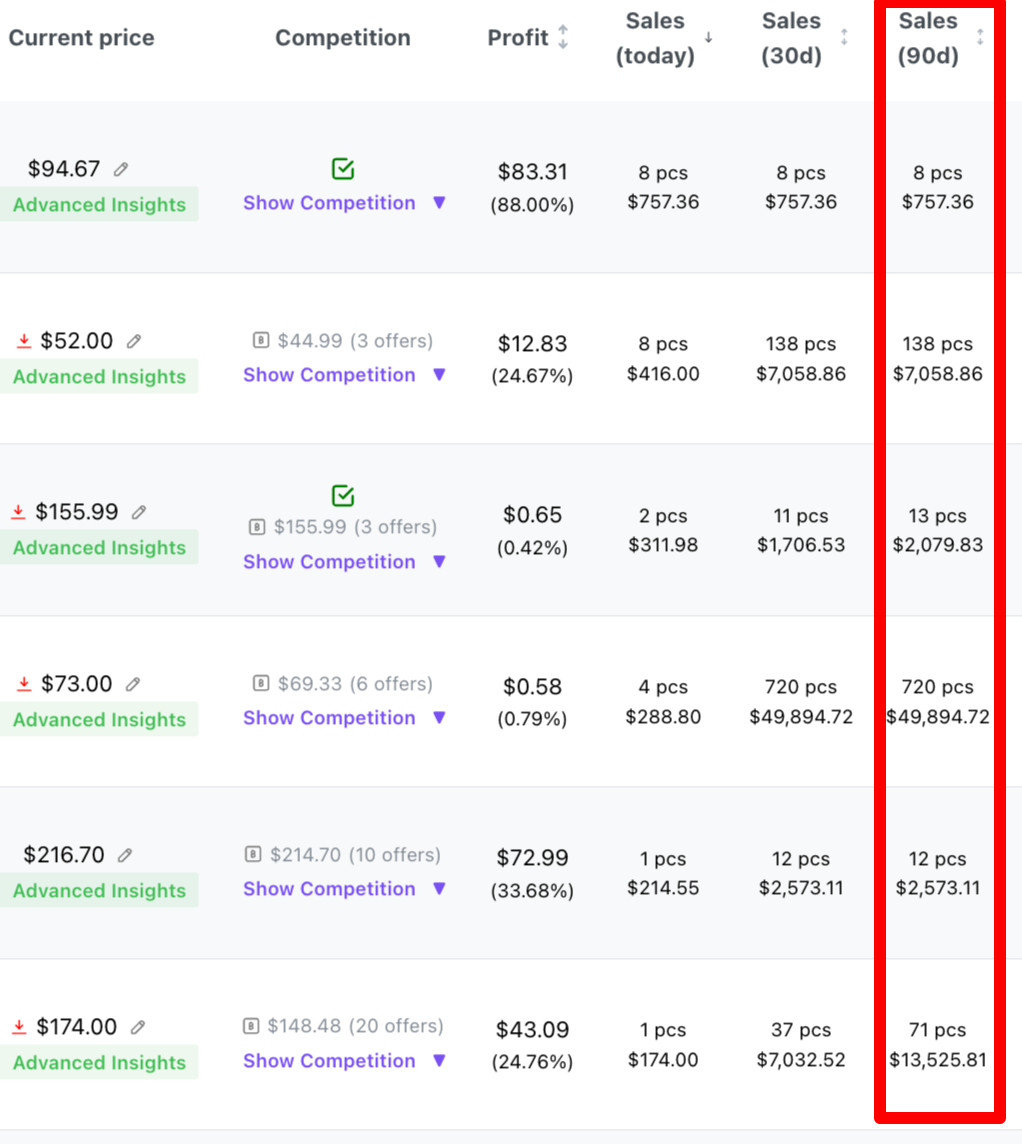Edit the $94.67 price with pencil icon

(x=121, y=169)
